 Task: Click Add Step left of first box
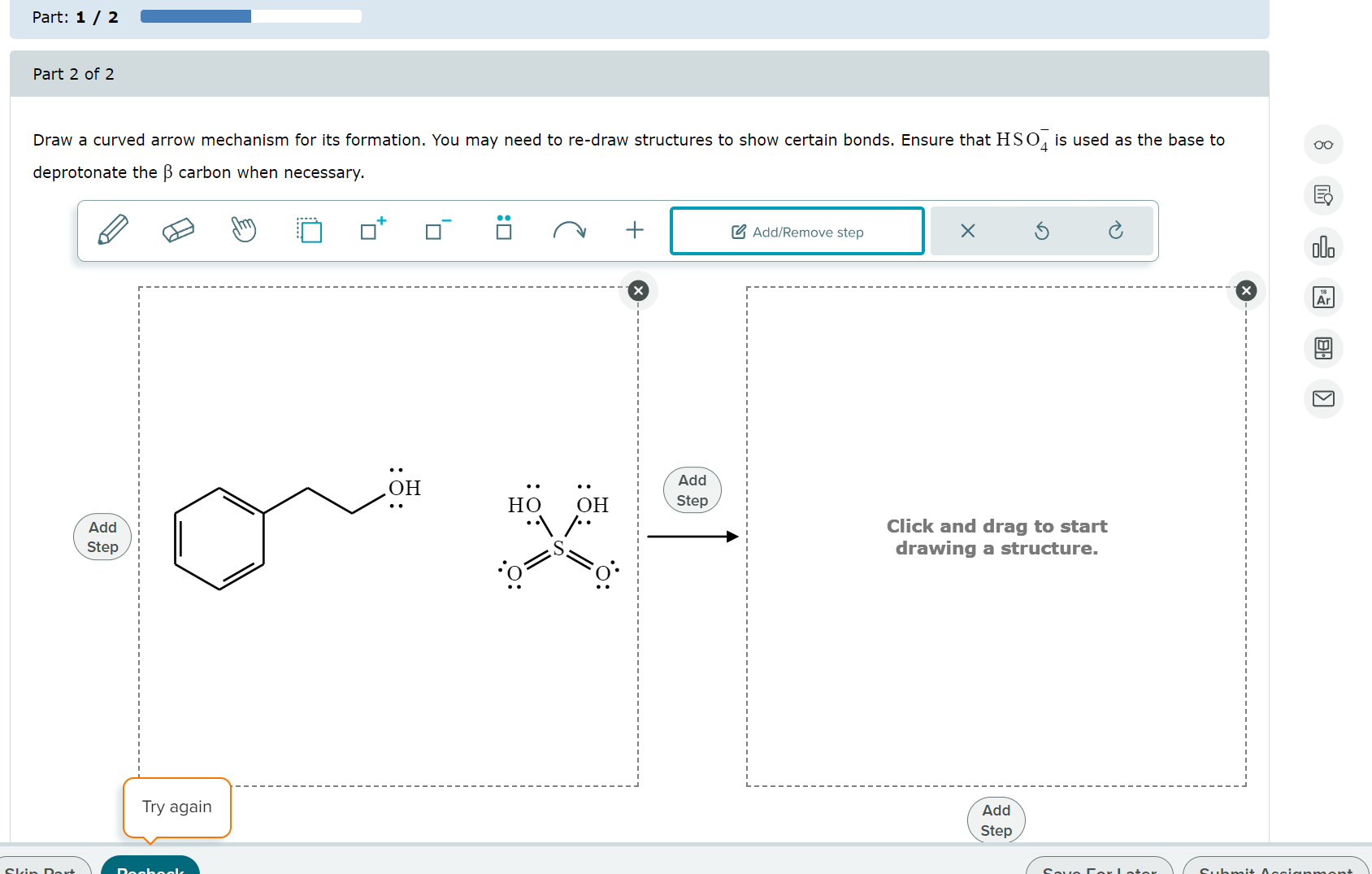click(x=102, y=537)
